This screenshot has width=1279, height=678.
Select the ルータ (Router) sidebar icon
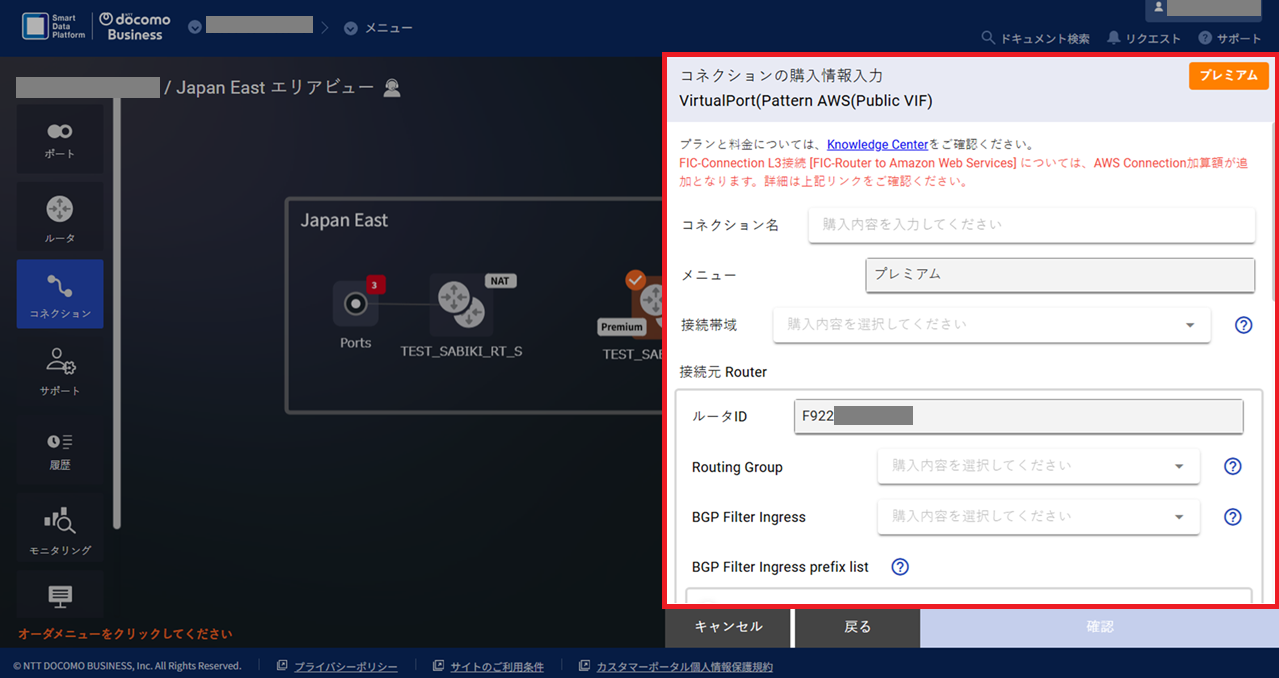pyautogui.click(x=59, y=217)
